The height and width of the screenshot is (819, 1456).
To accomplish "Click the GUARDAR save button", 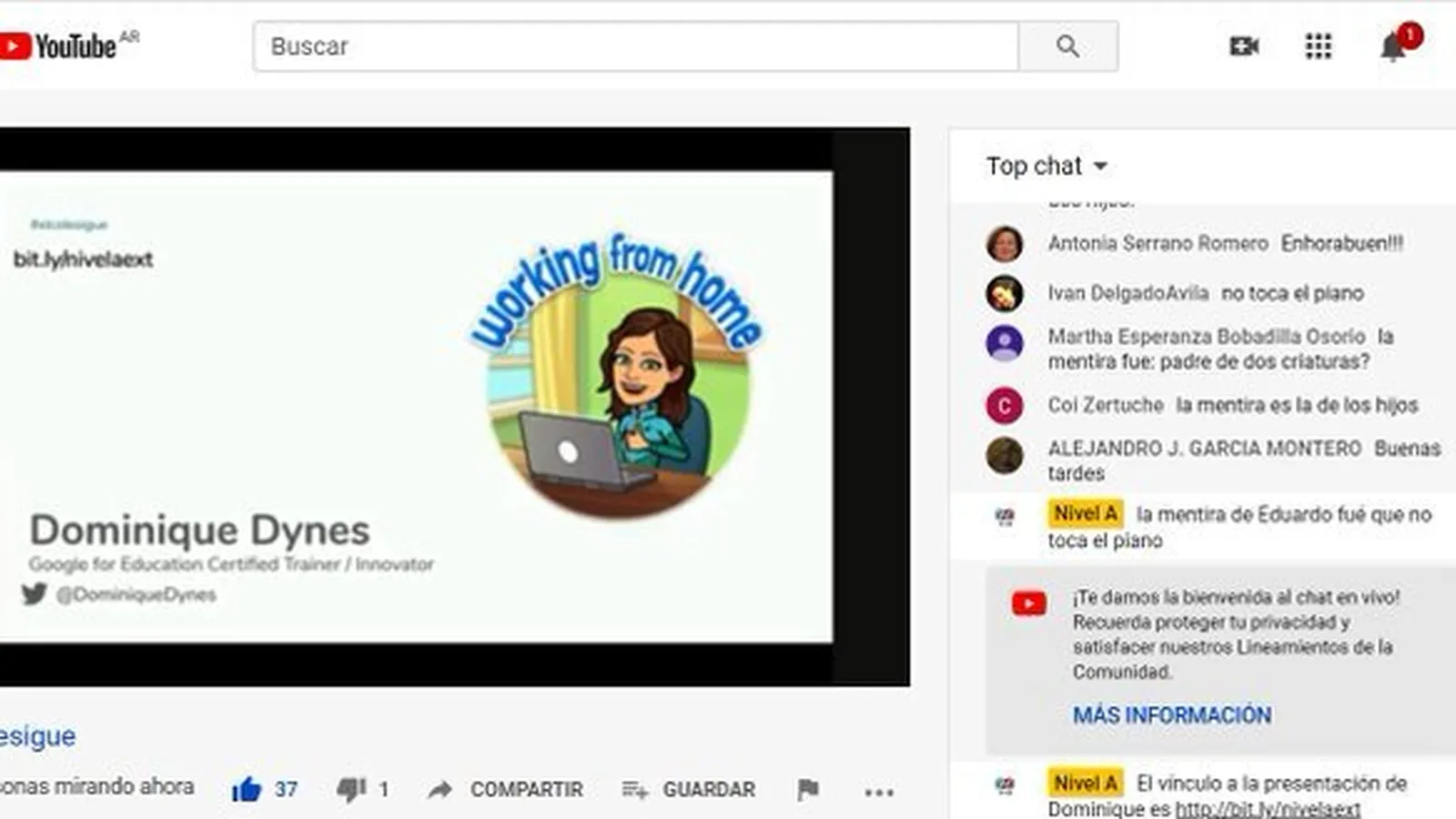I will pyautogui.click(x=689, y=789).
